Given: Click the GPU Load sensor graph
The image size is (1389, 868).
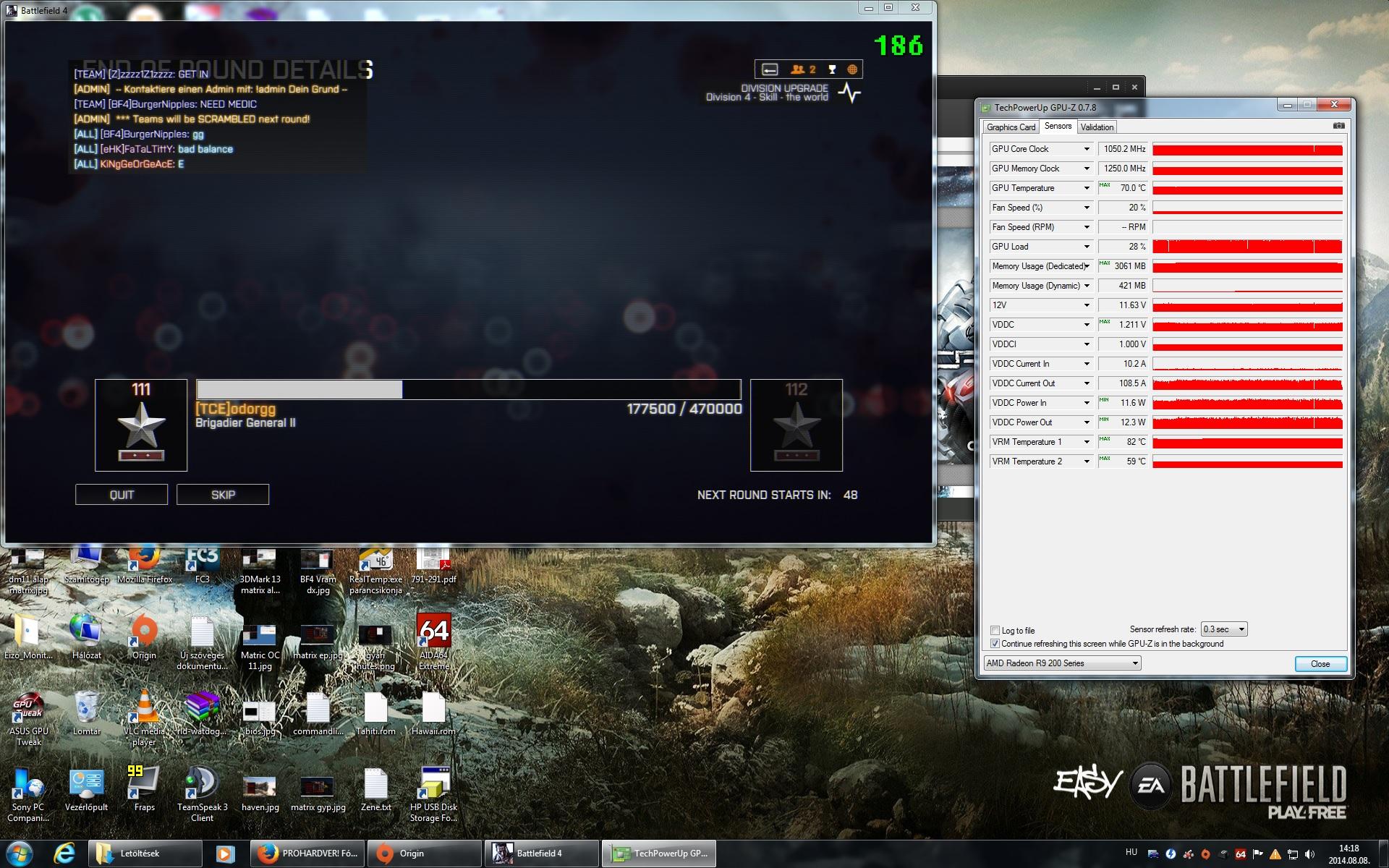Looking at the screenshot, I should [1247, 247].
